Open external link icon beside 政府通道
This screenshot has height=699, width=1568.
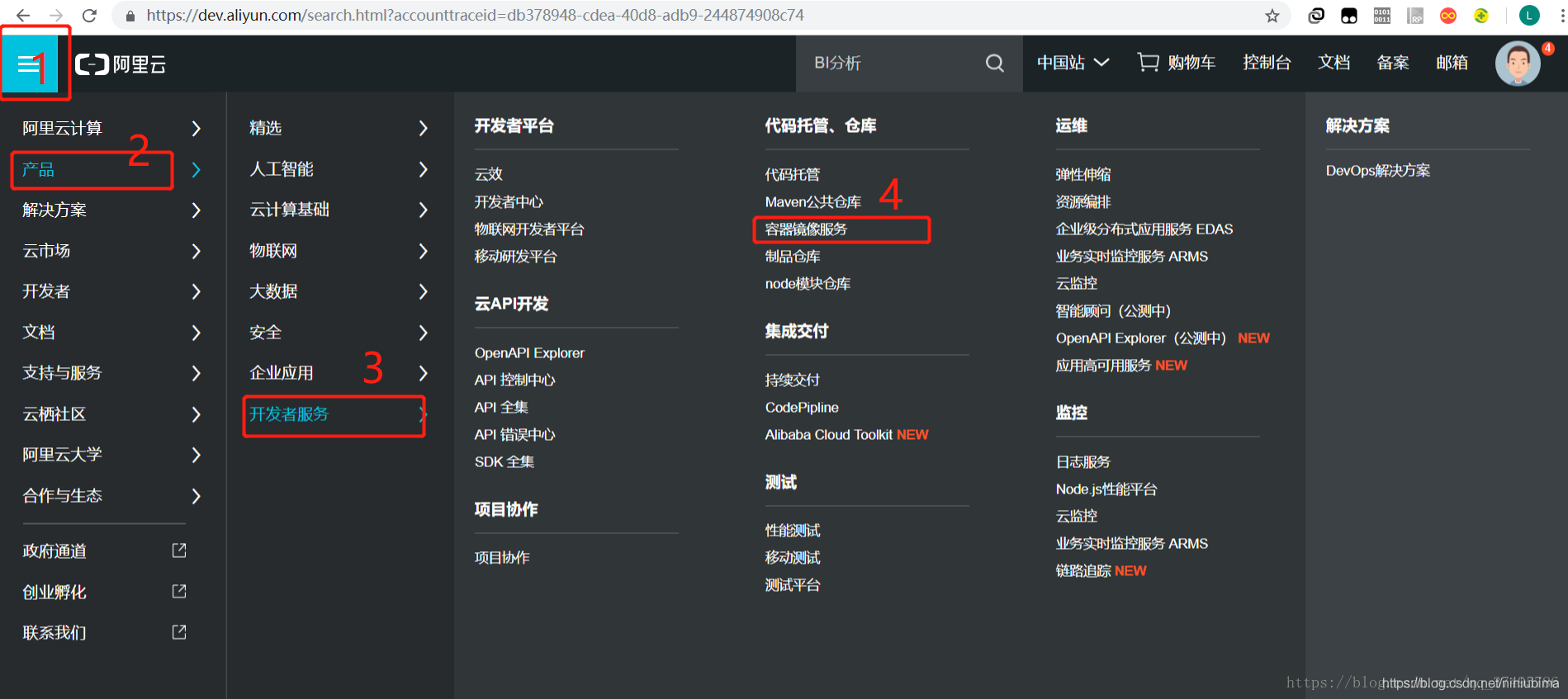pos(179,550)
